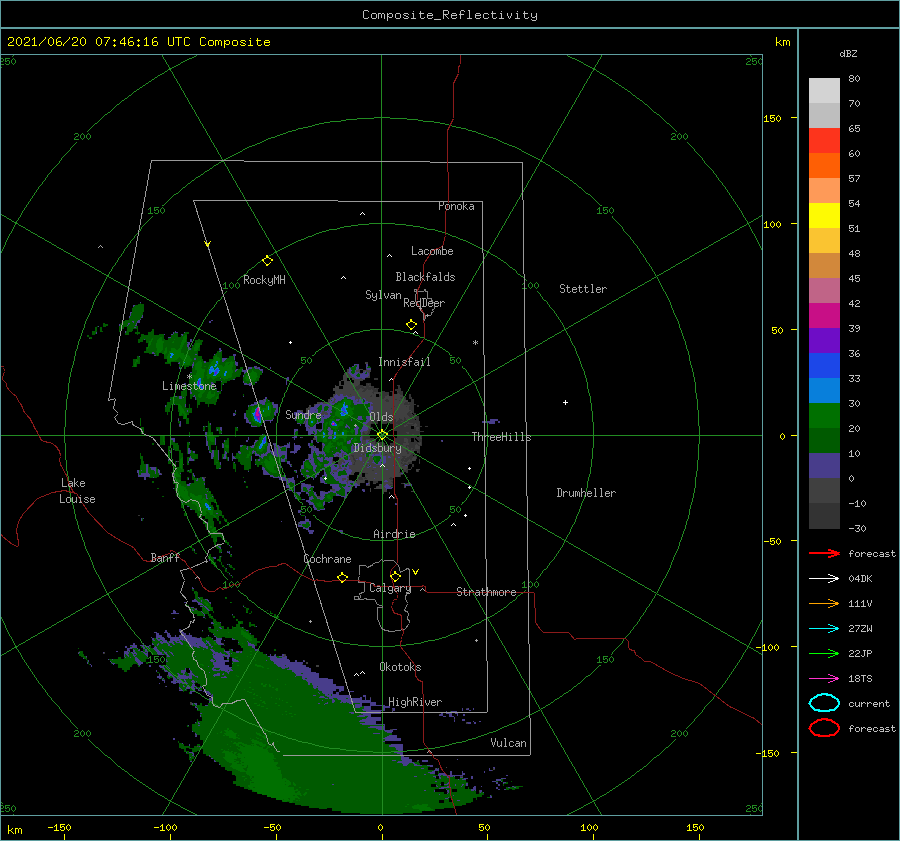The image size is (900, 841).
Task: Click the ThreeHills label
Action: click(501, 437)
